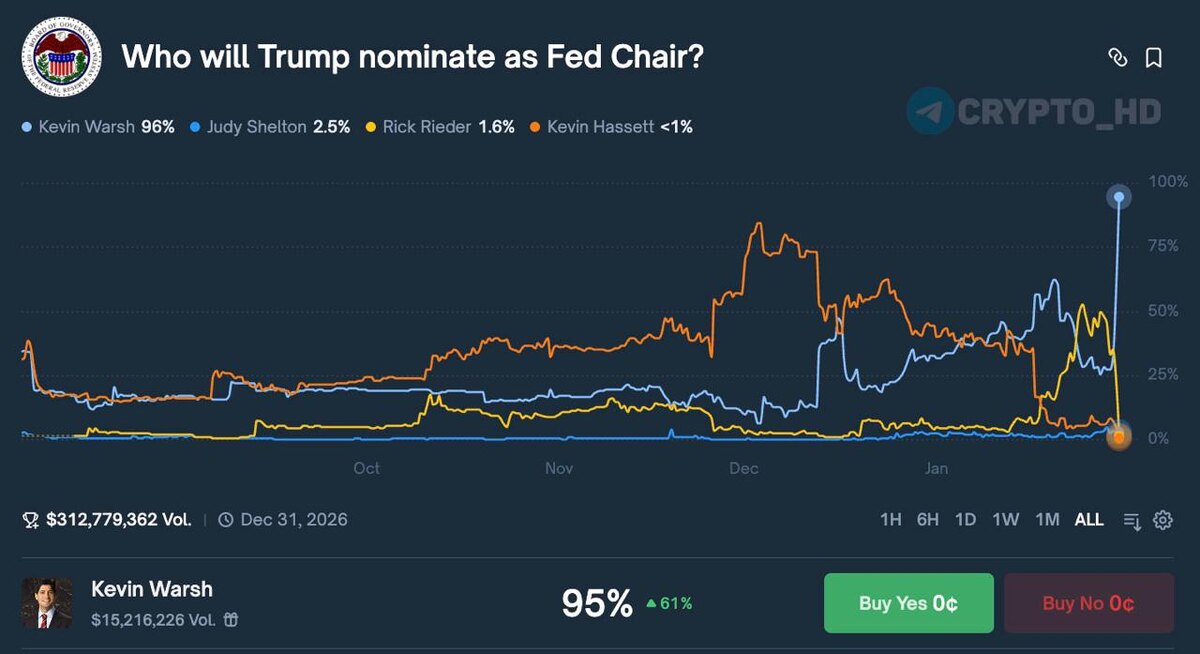Viewport: 1200px width, 654px height.
Task: Click Kevin Warsh profile thumbnail
Action: 47,603
